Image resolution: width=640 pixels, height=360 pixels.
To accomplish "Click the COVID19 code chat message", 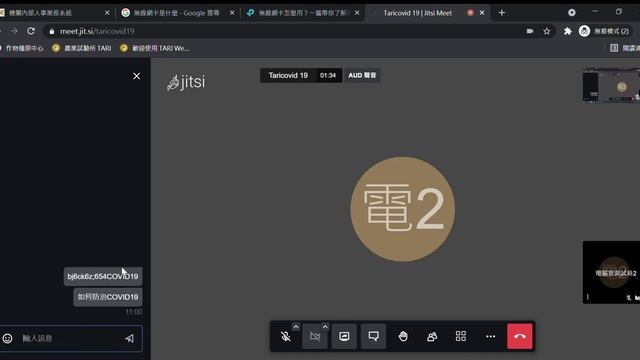I will [x=103, y=276].
